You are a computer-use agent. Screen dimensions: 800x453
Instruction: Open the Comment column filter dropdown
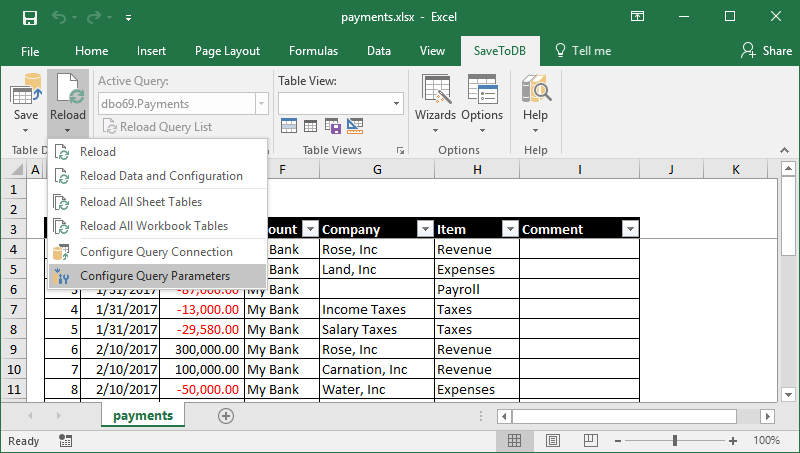point(631,230)
